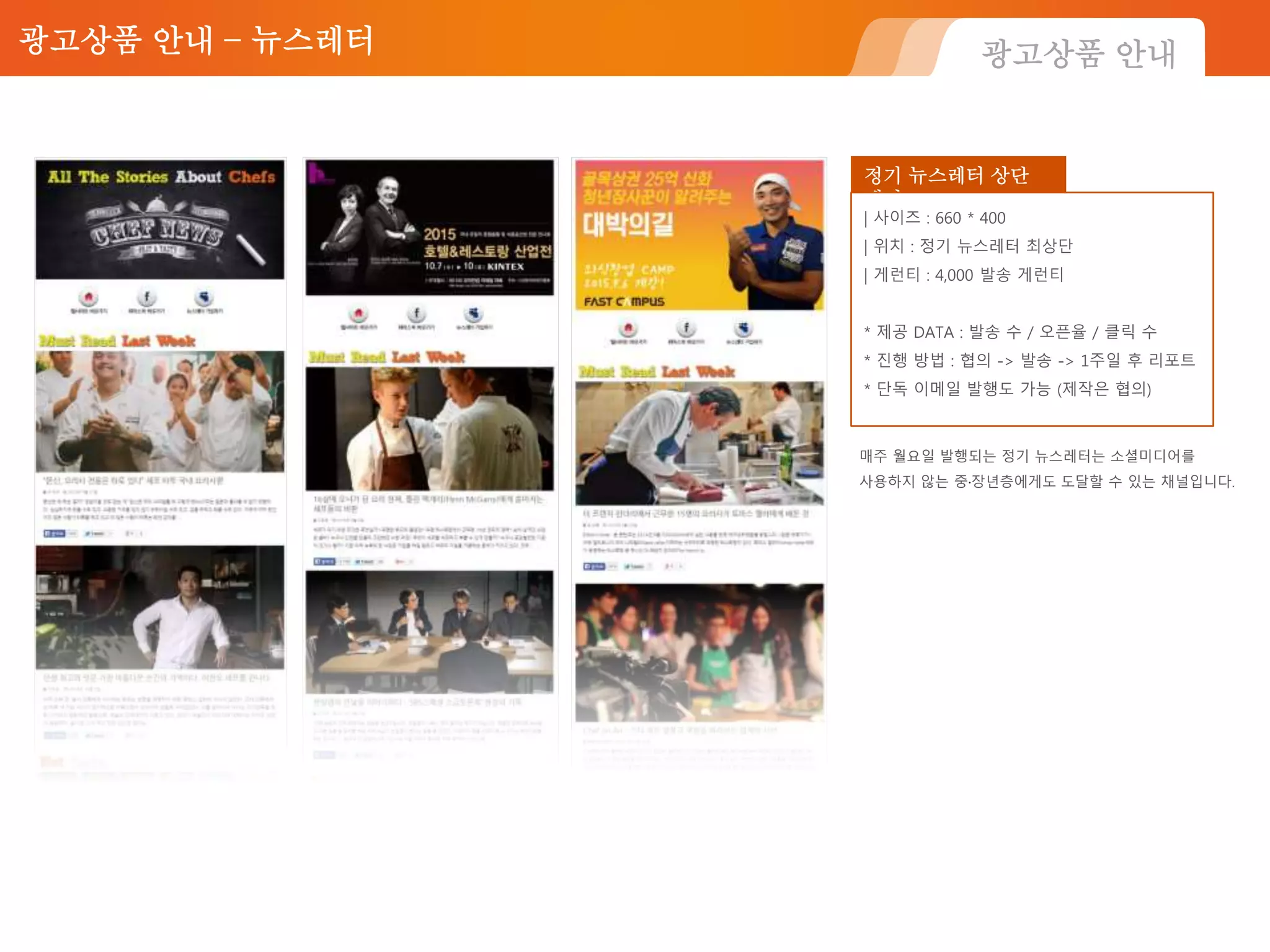
Task: Select the 광고상품 안내 tab at top right
Action: pyautogui.click(x=1078, y=53)
